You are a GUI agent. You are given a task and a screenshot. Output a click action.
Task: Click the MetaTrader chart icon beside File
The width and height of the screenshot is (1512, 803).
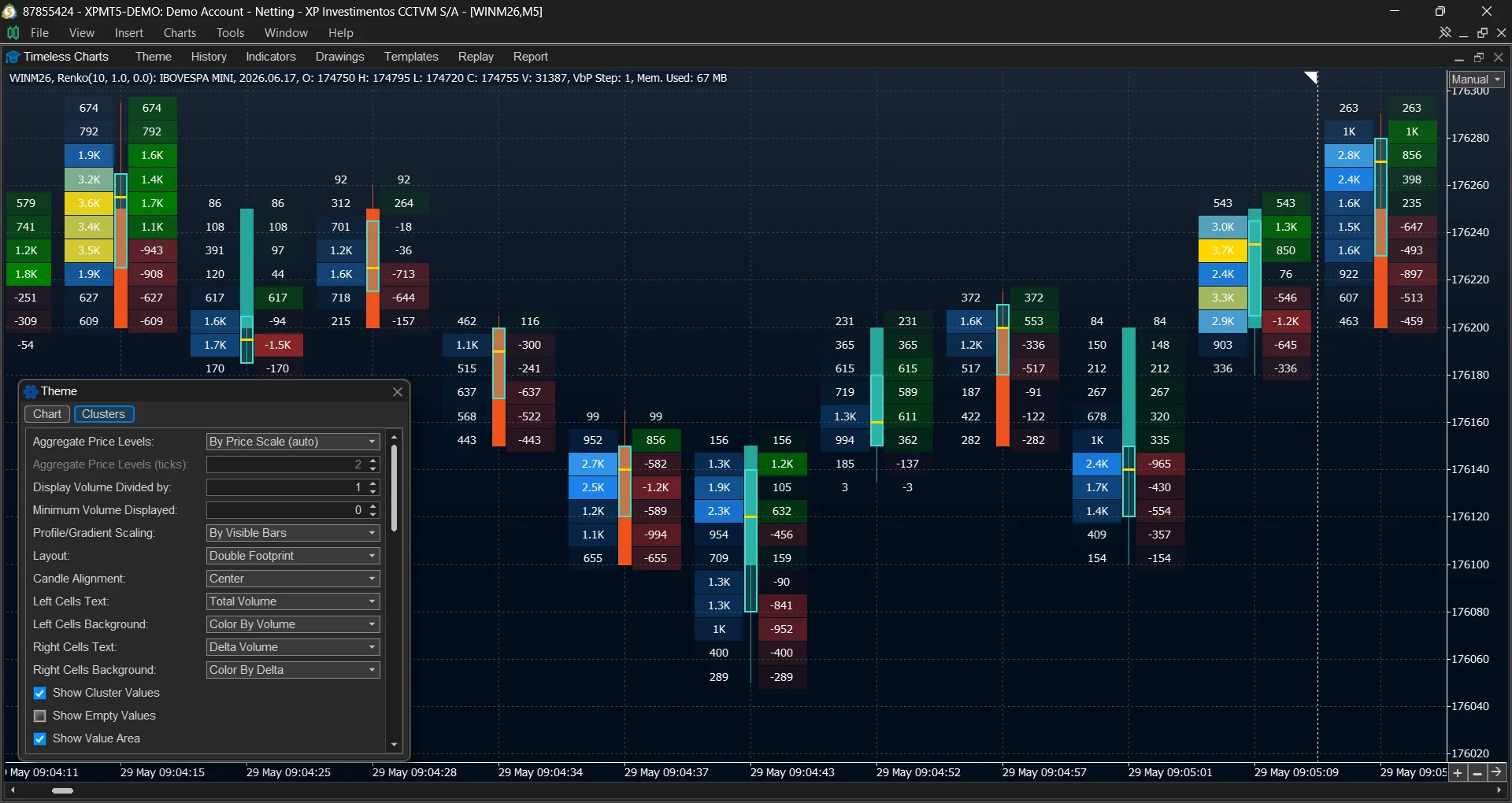coord(13,33)
